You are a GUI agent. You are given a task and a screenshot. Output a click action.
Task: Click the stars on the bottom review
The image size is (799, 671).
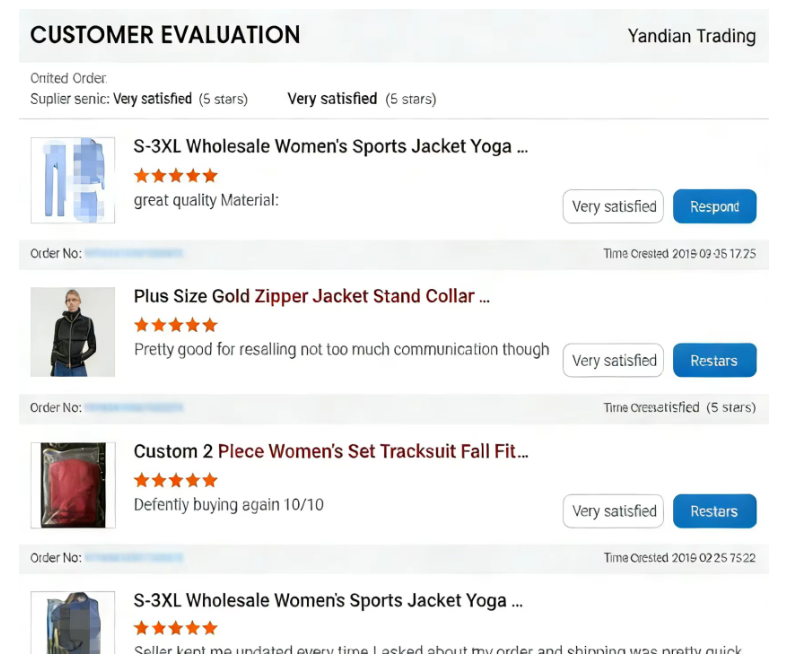click(175, 628)
